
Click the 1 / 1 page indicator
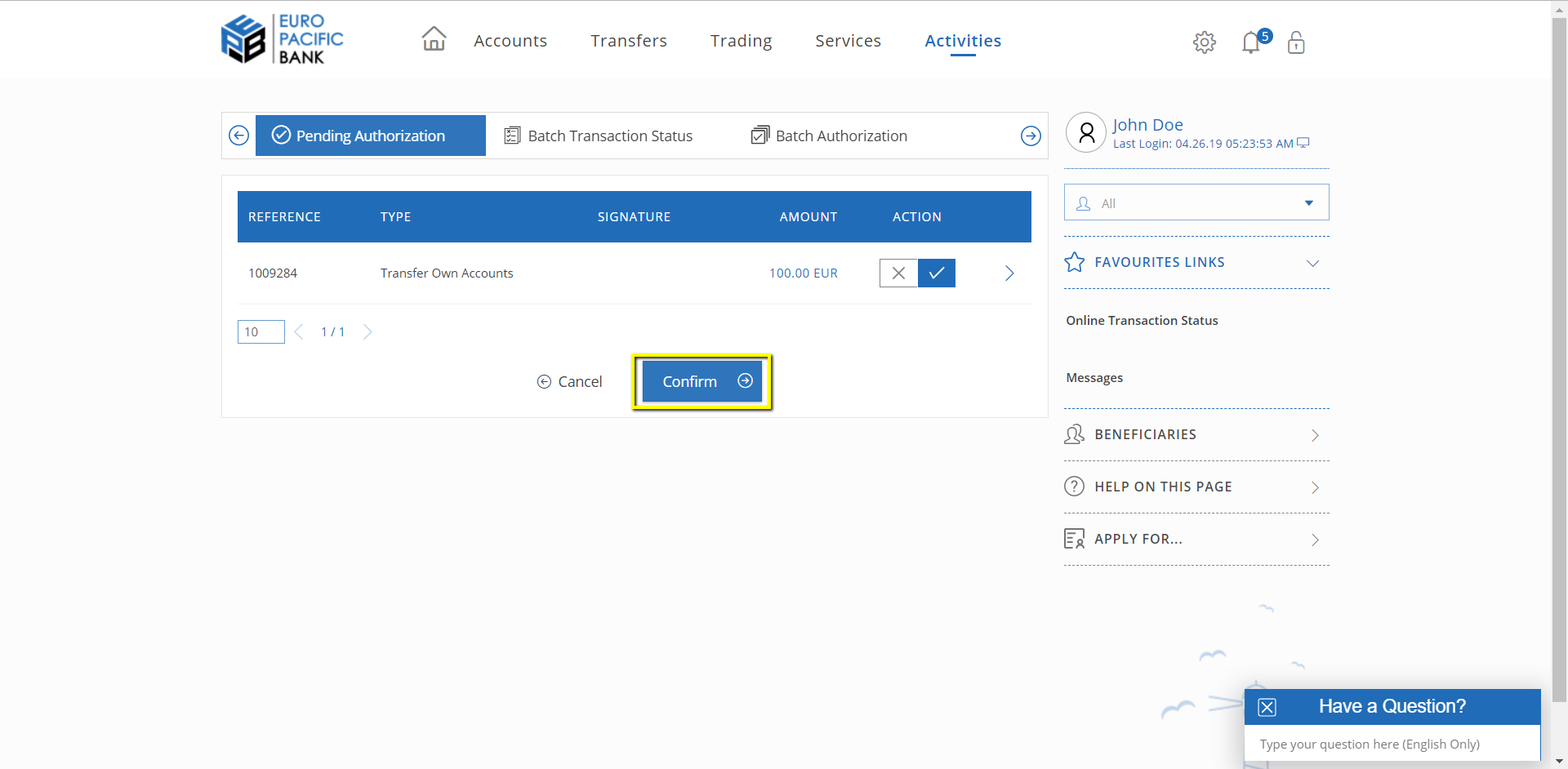333,332
